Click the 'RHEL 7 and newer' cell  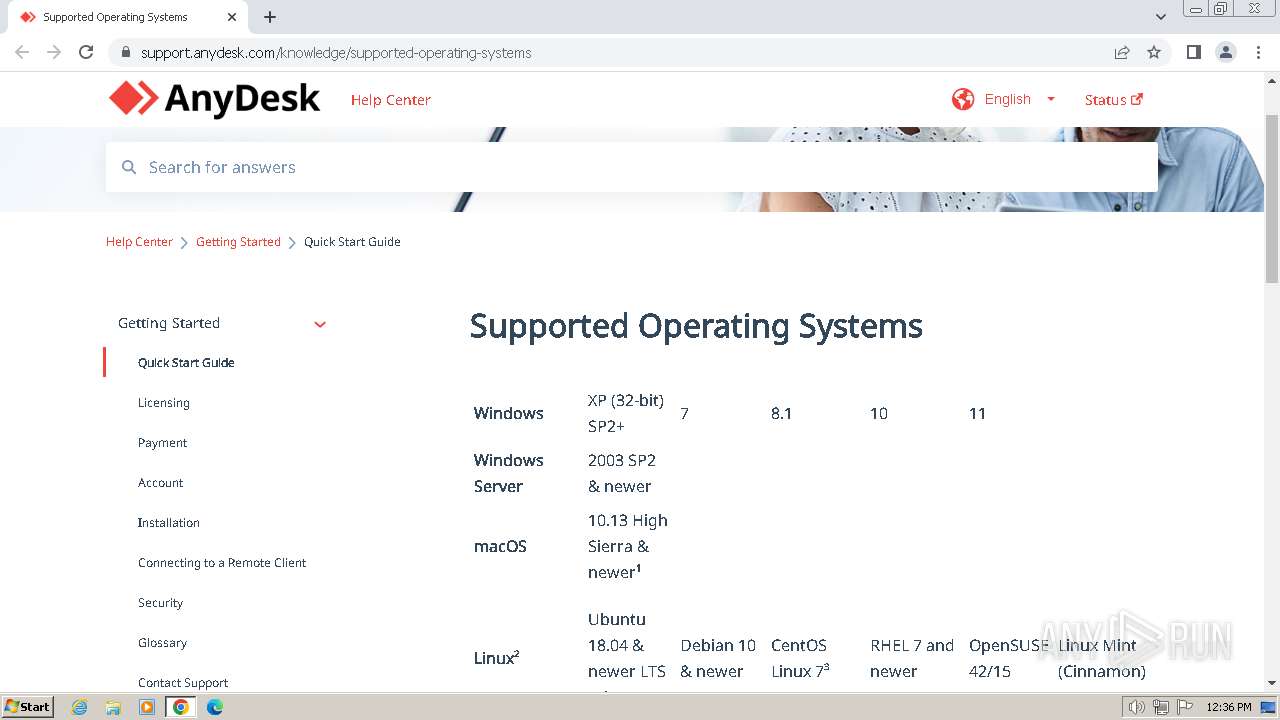[x=912, y=658]
